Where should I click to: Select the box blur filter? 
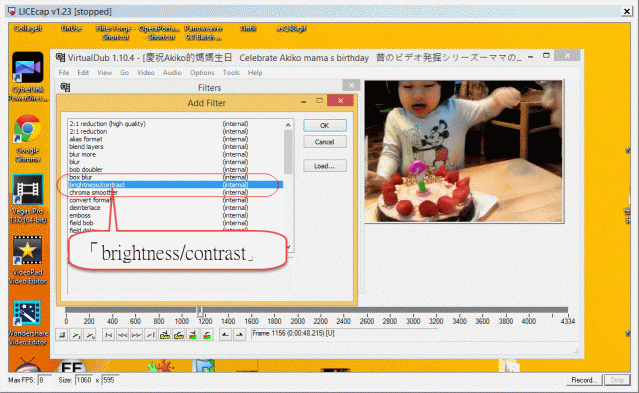pos(176,177)
